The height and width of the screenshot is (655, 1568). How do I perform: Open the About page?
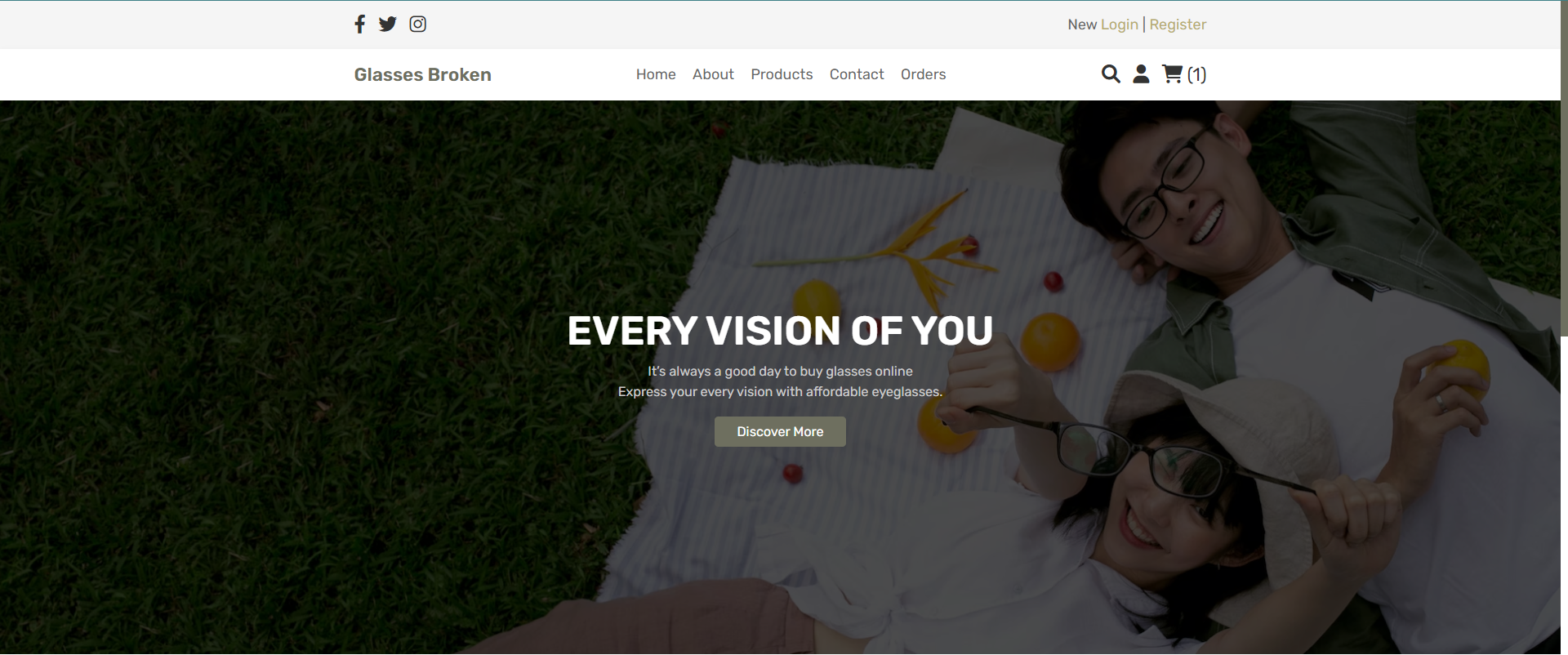(x=713, y=74)
